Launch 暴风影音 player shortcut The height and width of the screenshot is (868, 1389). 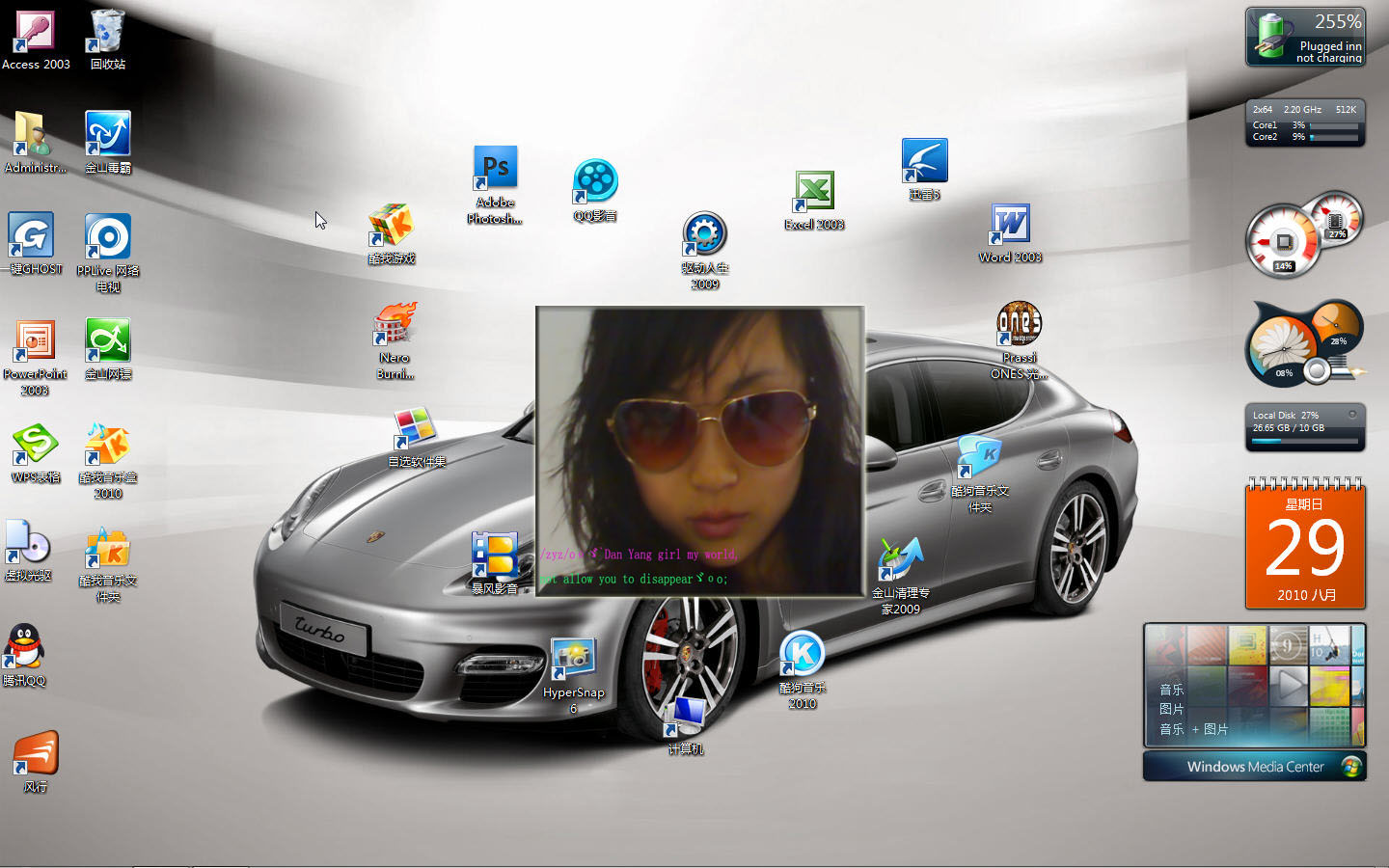[494, 563]
